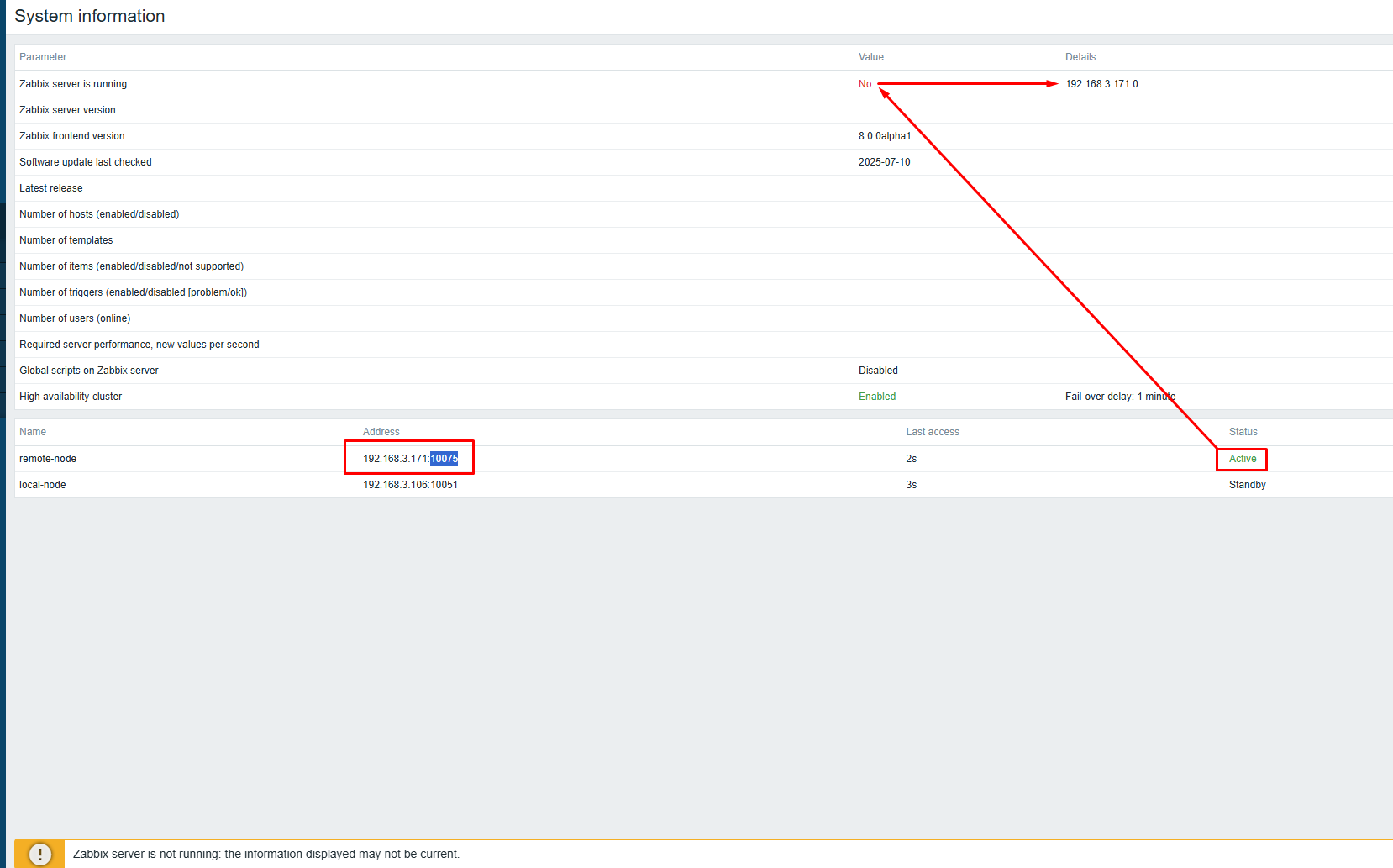Click the 'Parameter' column header
Image resolution: width=1393 pixels, height=868 pixels.
(x=43, y=57)
